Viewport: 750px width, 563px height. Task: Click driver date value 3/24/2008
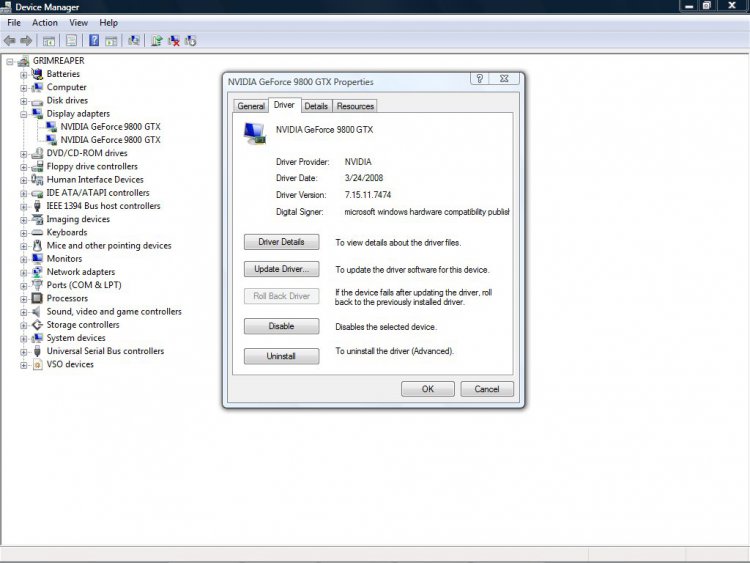pos(364,178)
